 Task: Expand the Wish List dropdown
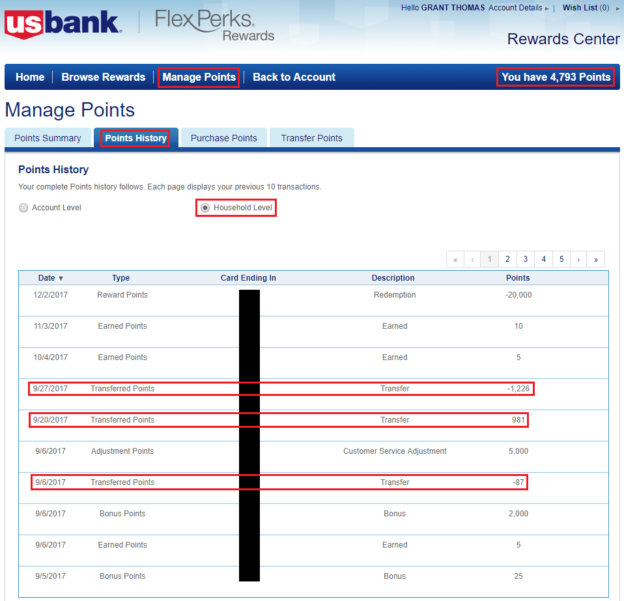pos(588,8)
